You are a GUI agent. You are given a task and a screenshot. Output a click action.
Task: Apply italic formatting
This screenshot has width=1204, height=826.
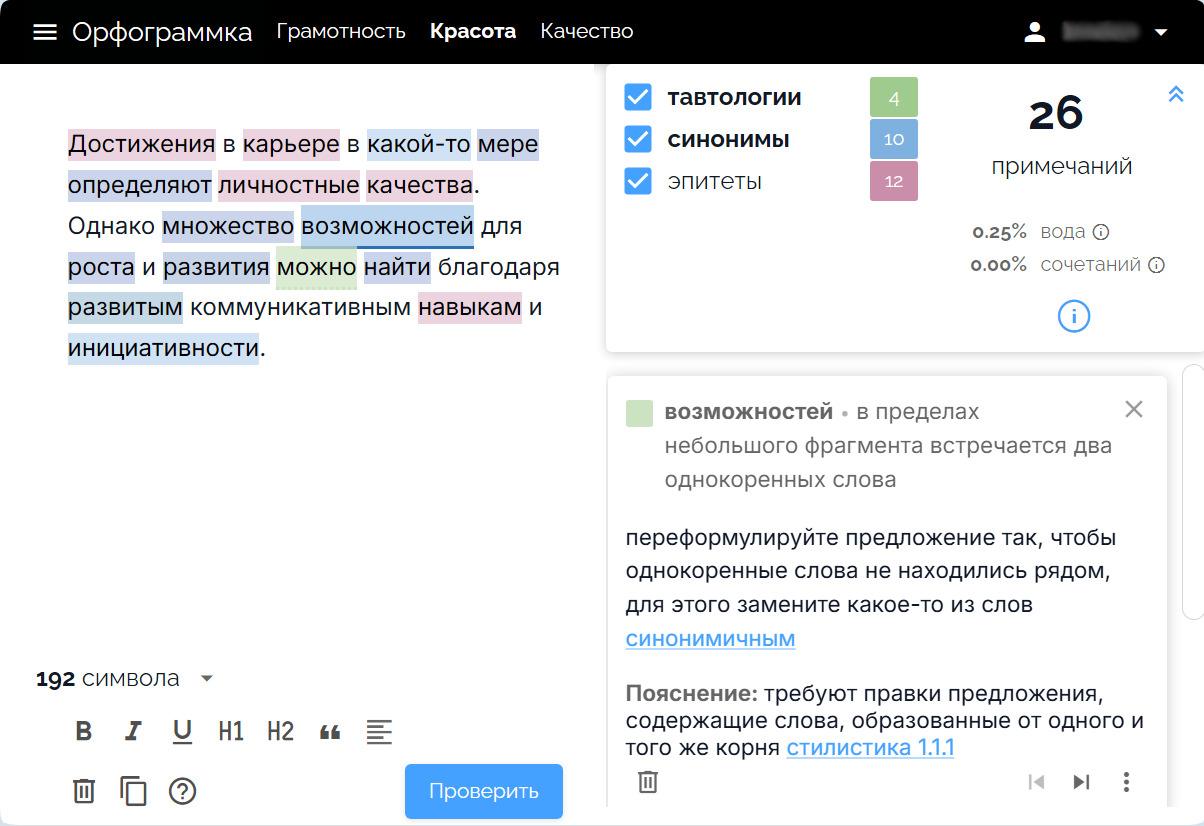coord(133,731)
